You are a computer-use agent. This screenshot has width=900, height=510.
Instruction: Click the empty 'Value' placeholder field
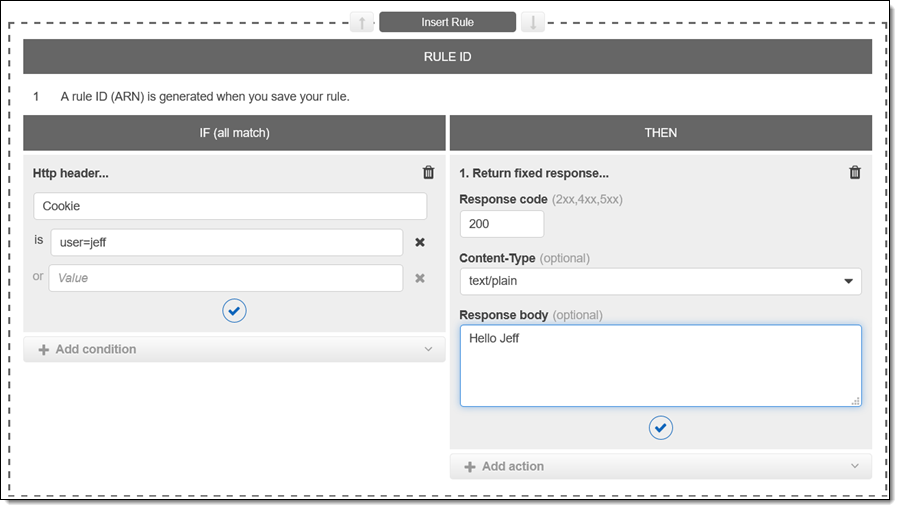pos(226,278)
